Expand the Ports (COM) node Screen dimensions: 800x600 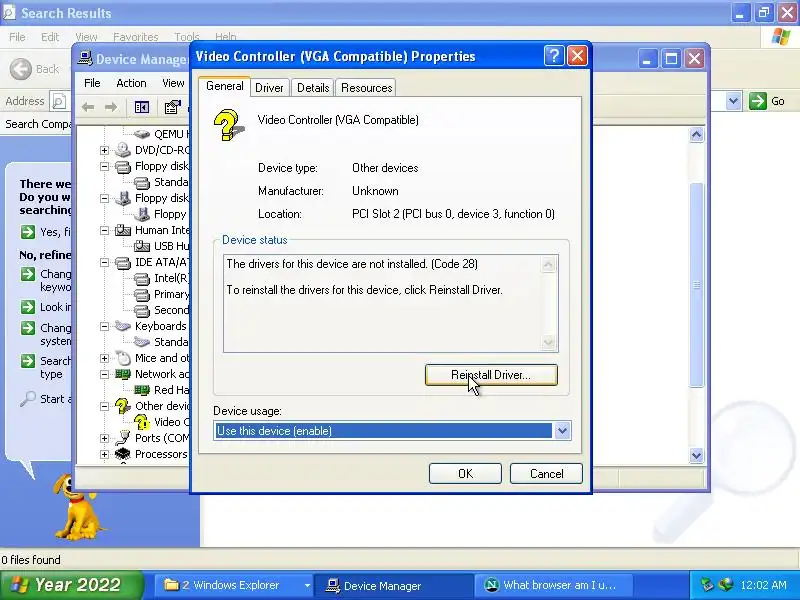tap(104, 438)
